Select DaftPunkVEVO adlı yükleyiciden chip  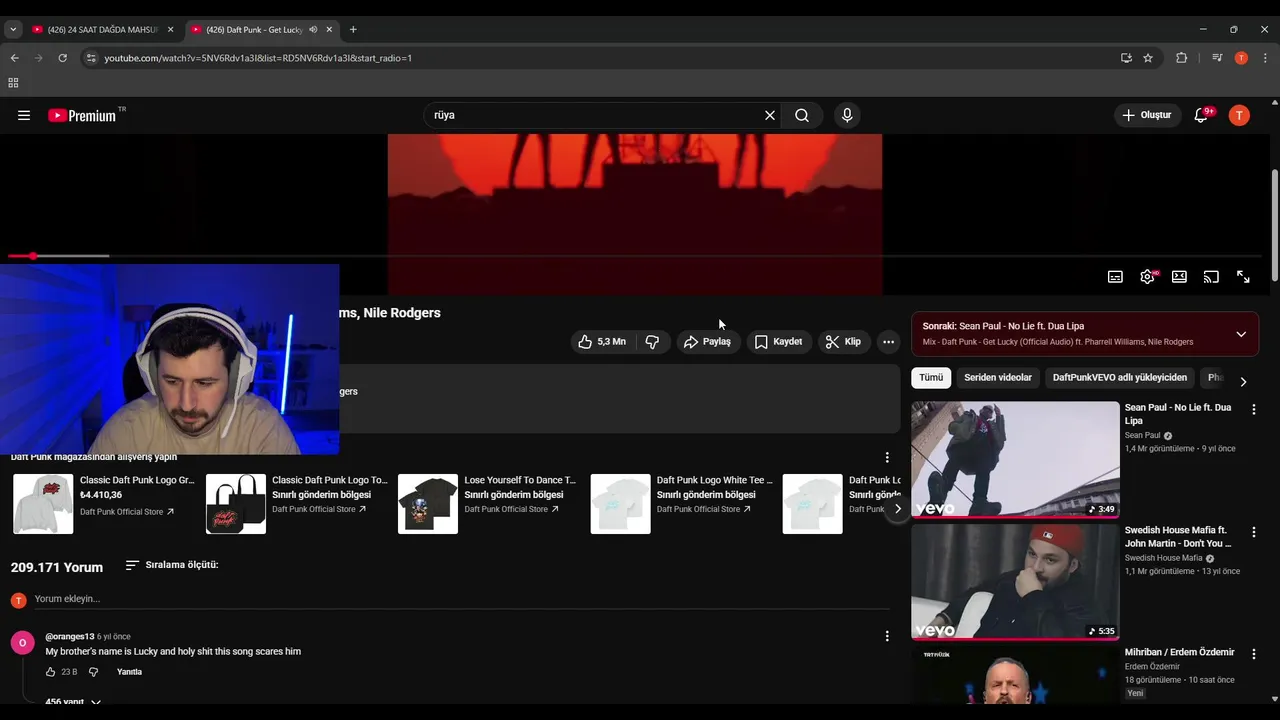(x=1120, y=378)
